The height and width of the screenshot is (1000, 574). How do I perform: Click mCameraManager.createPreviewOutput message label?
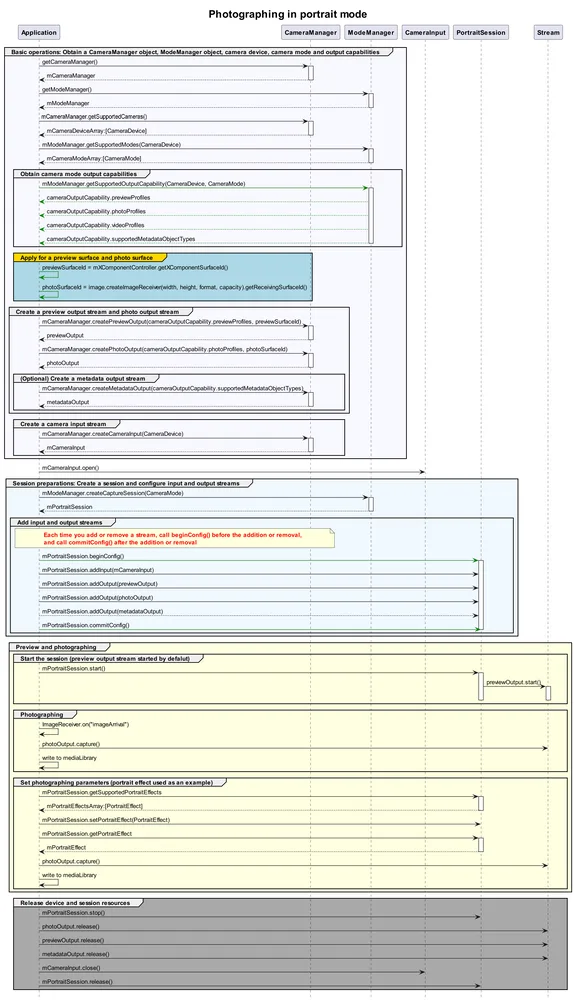coord(172,322)
